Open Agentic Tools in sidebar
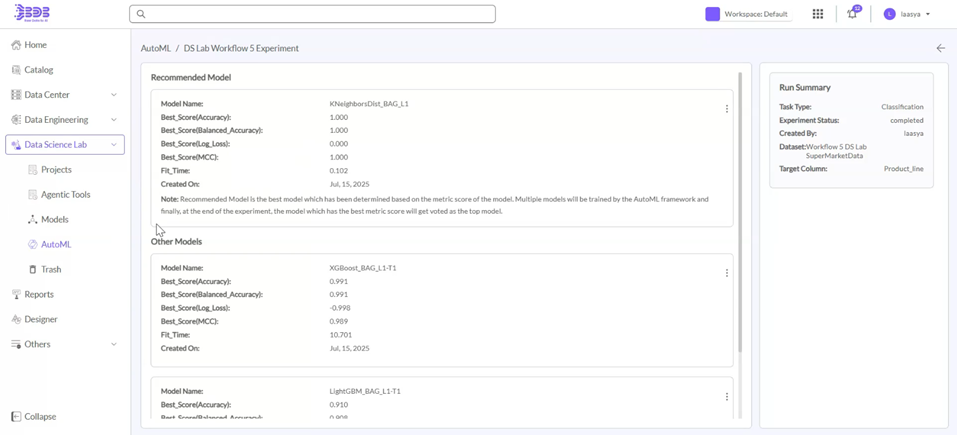This screenshot has height=435, width=957. 66,195
